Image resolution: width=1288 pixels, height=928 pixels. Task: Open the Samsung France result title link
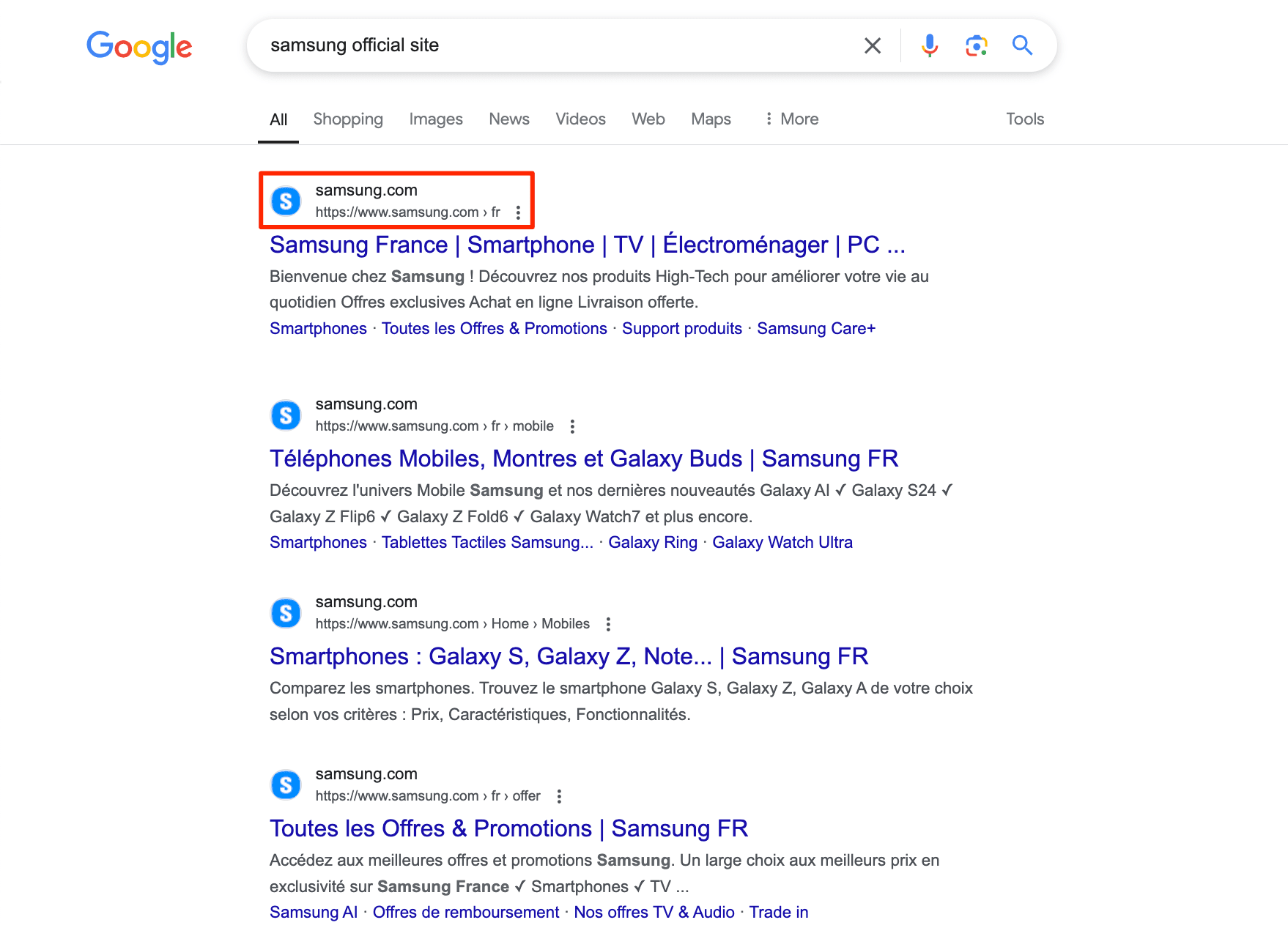click(x=586, y=245)
